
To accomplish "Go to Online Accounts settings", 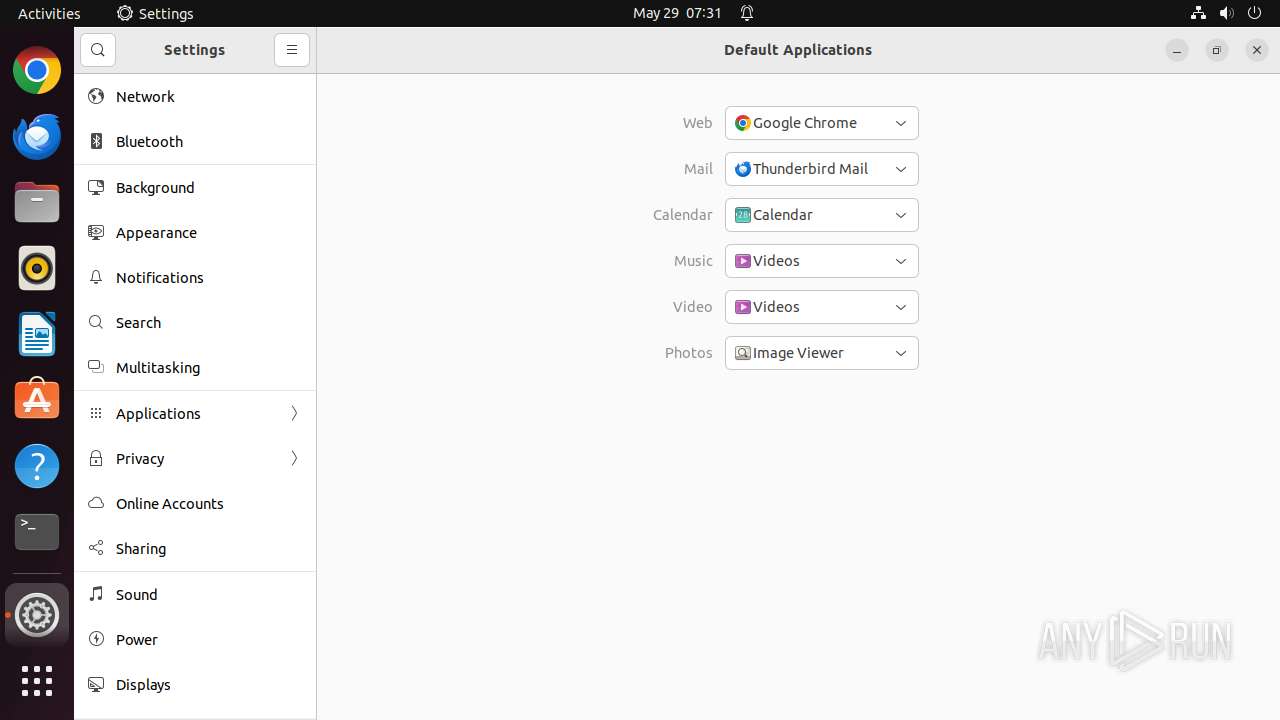I will [195, 504].
